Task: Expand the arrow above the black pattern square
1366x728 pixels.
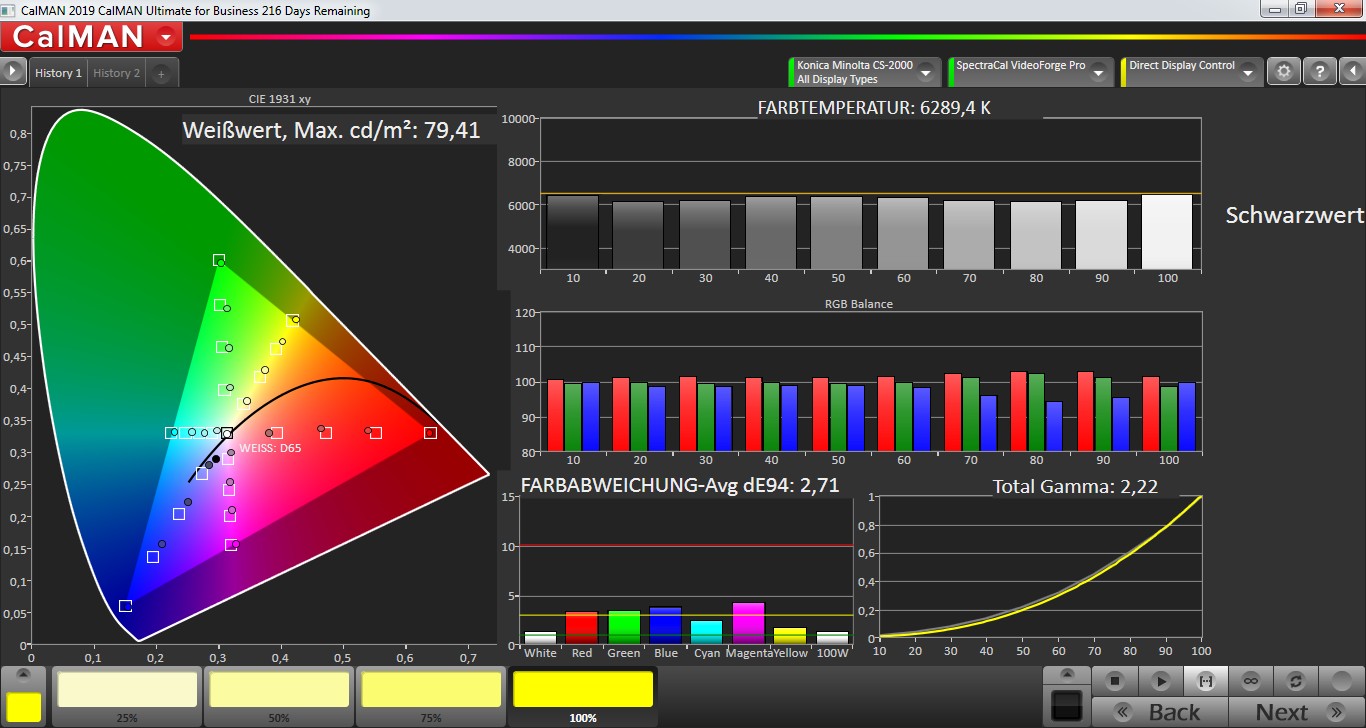Action: tap(1067, 675)
